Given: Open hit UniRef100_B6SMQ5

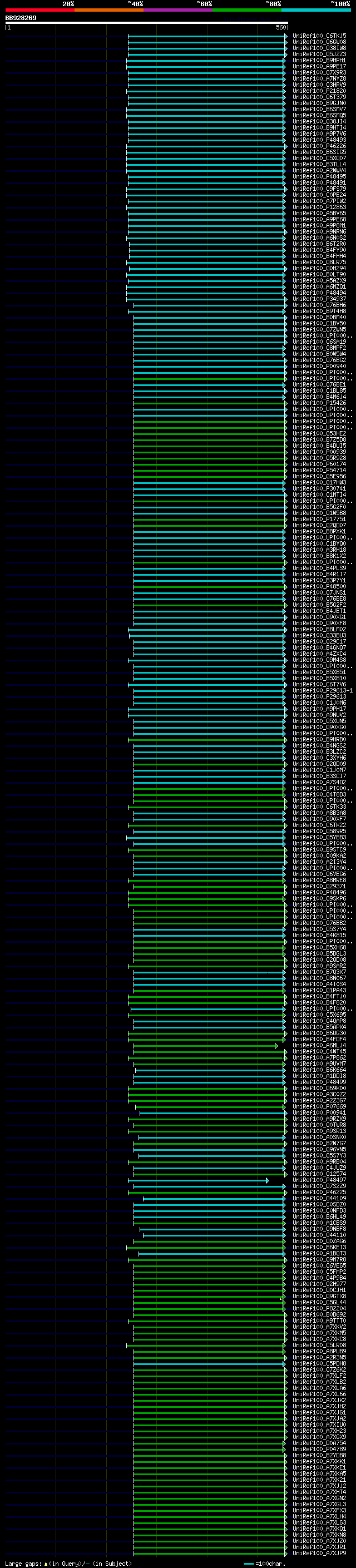Looking at the screenshot, I should 319,115.
